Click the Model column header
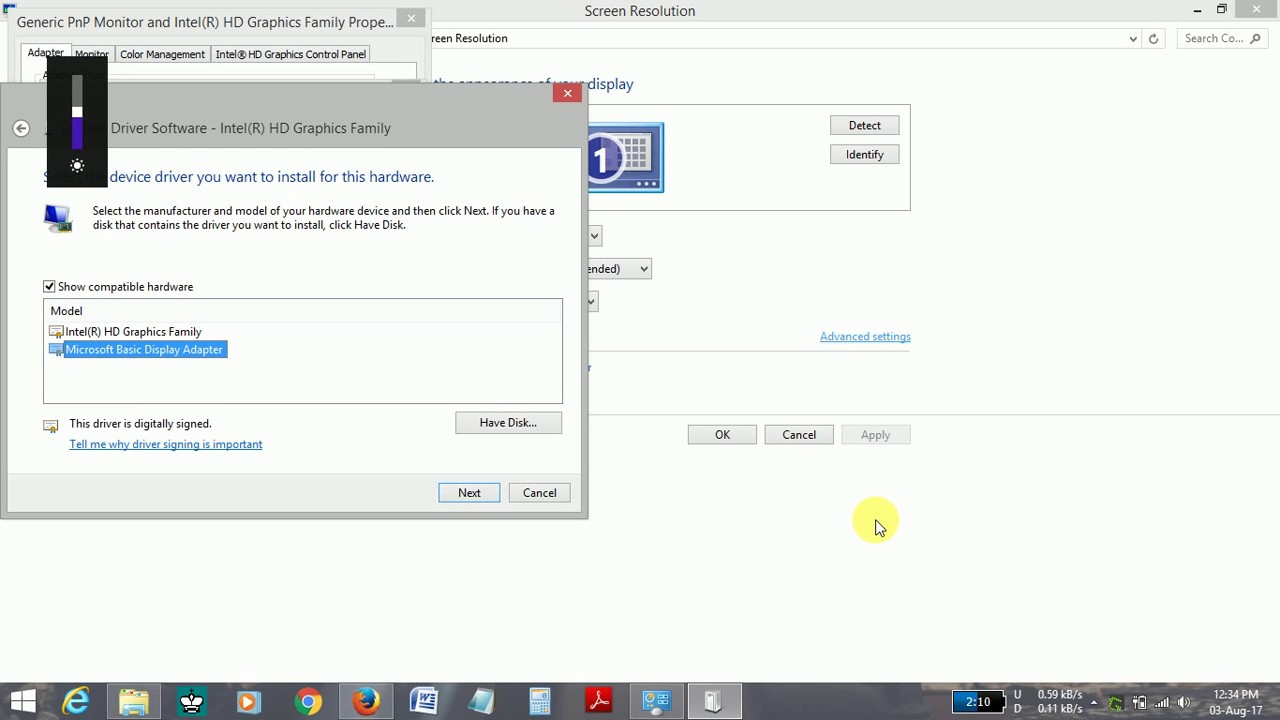 [303, 311]
